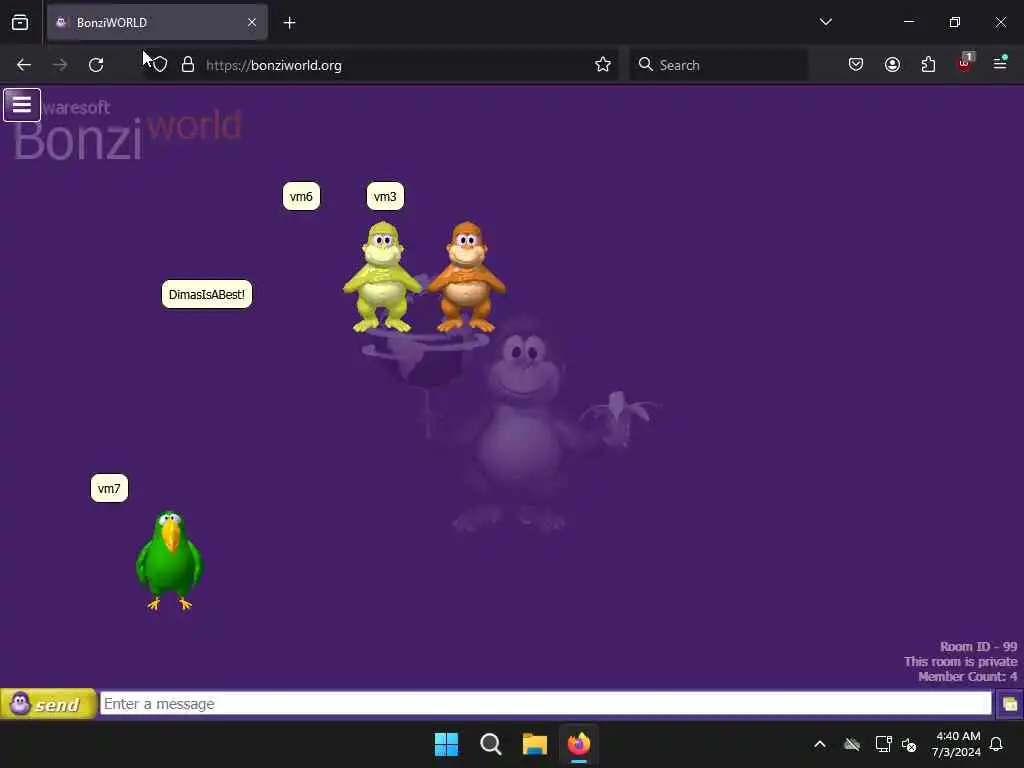The image size is (1024, 768).
Task: Click the This room is private text
Action: [x=961, y=662]
